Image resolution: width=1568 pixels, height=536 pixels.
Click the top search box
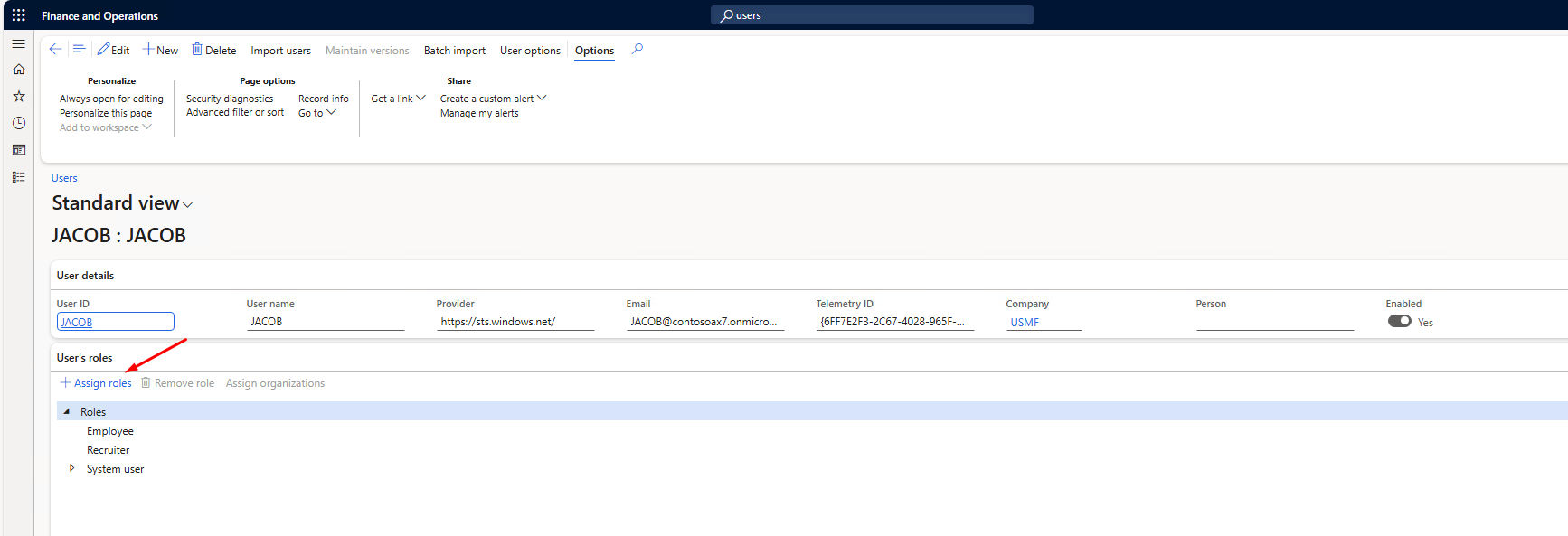pos(872,15)
